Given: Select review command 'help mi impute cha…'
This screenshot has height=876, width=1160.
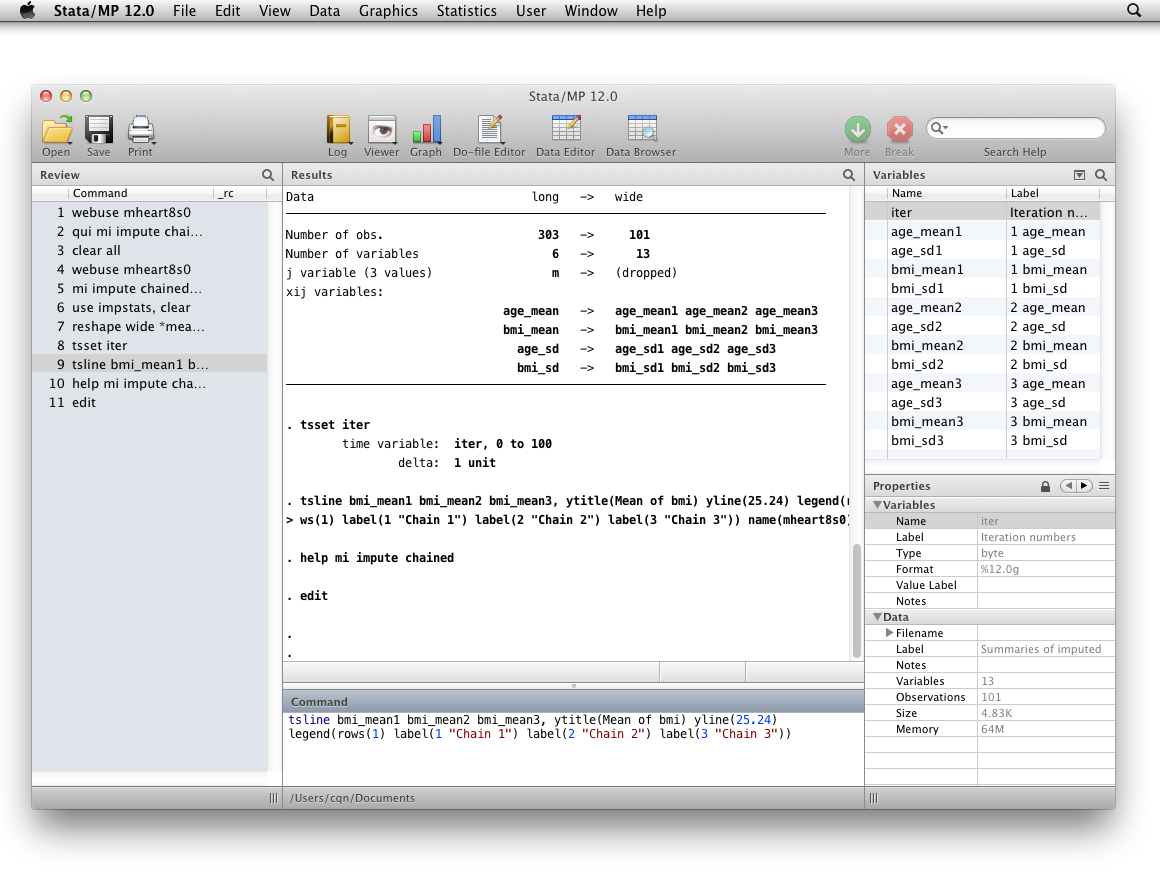Looking at the screenshot, I should [x=149, y=383].
